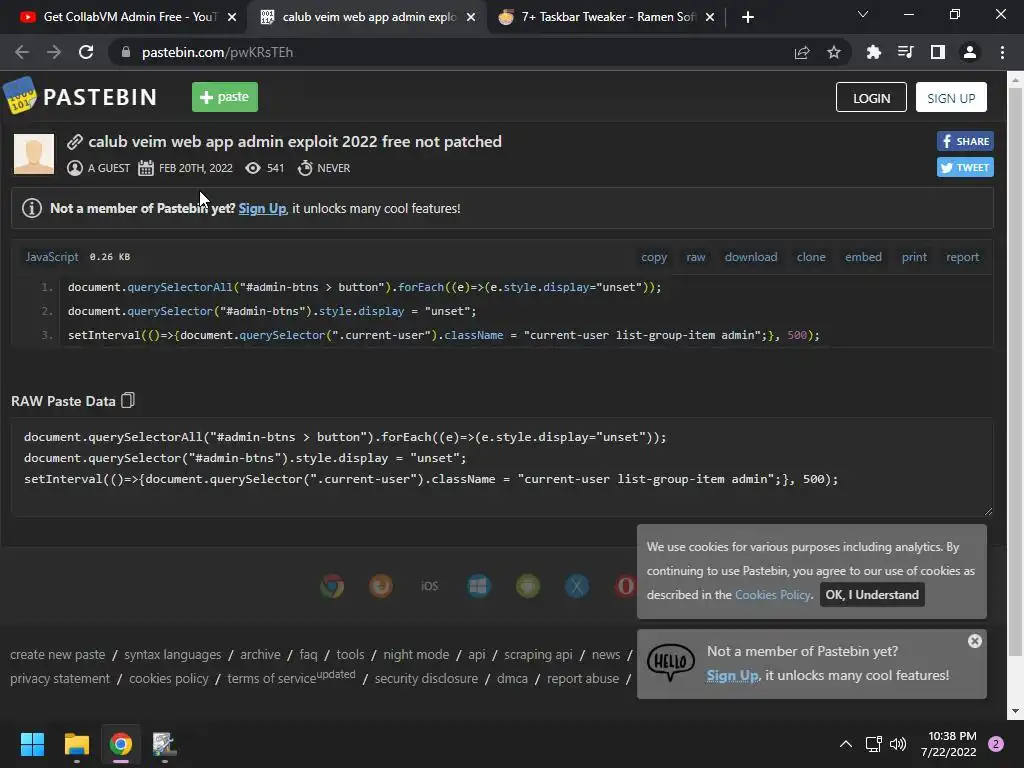
Task: Open the volume control in system tray
Action: pos(898,744)
